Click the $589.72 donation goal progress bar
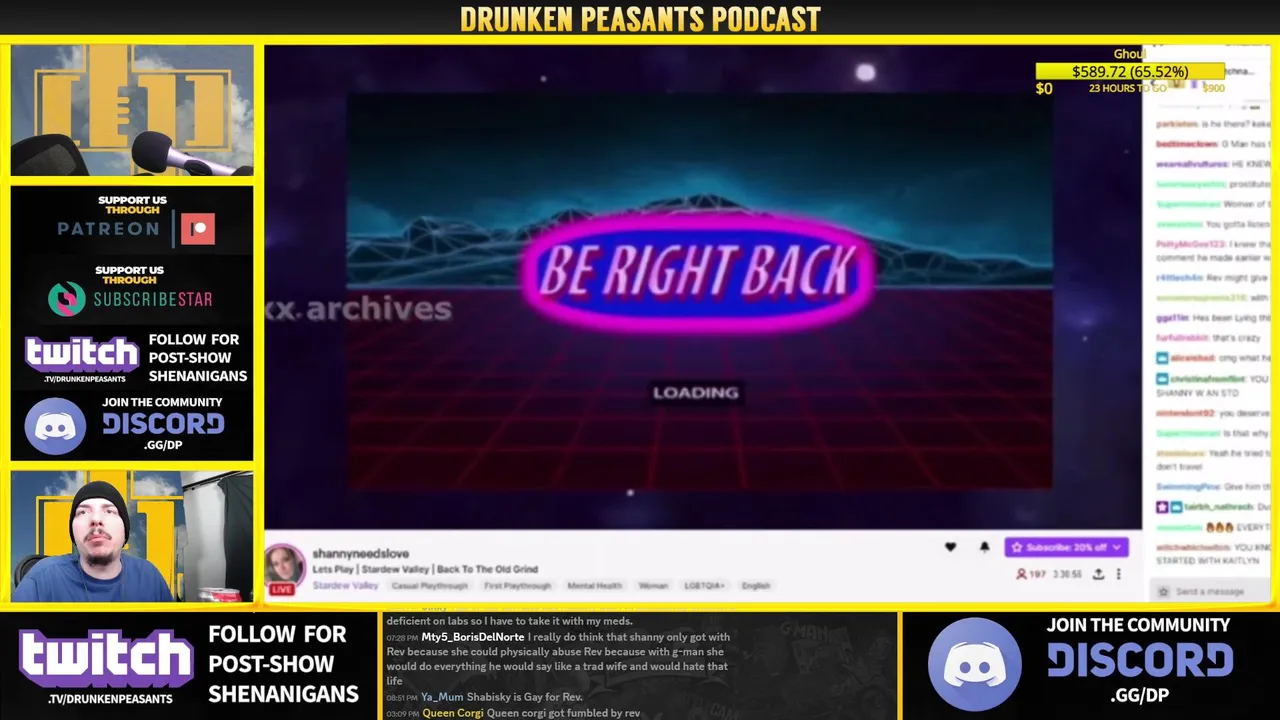Viewport: 1280px width, 720px height. click(1130, 72)
